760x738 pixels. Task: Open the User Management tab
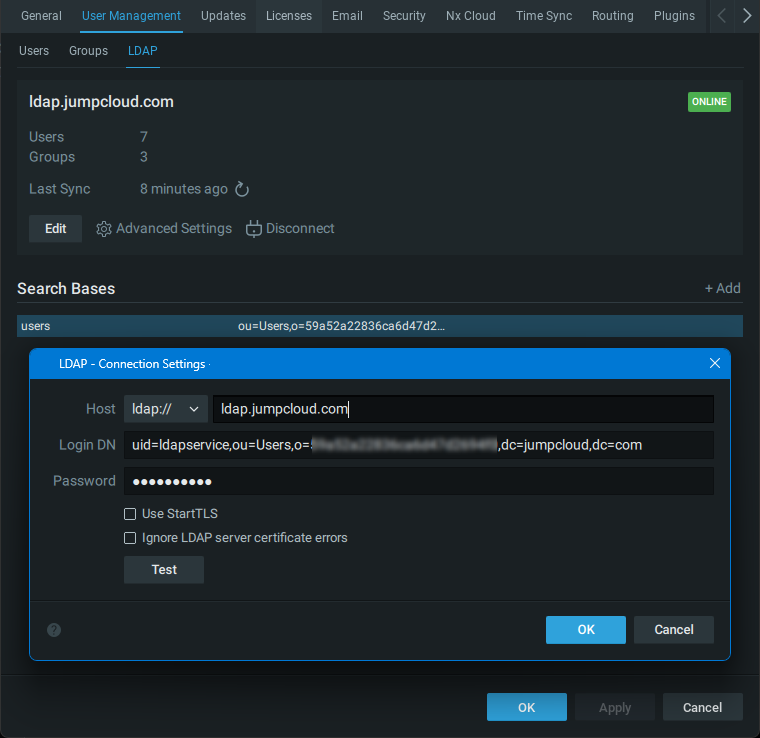pyautogui.click(x=131, y=16)
